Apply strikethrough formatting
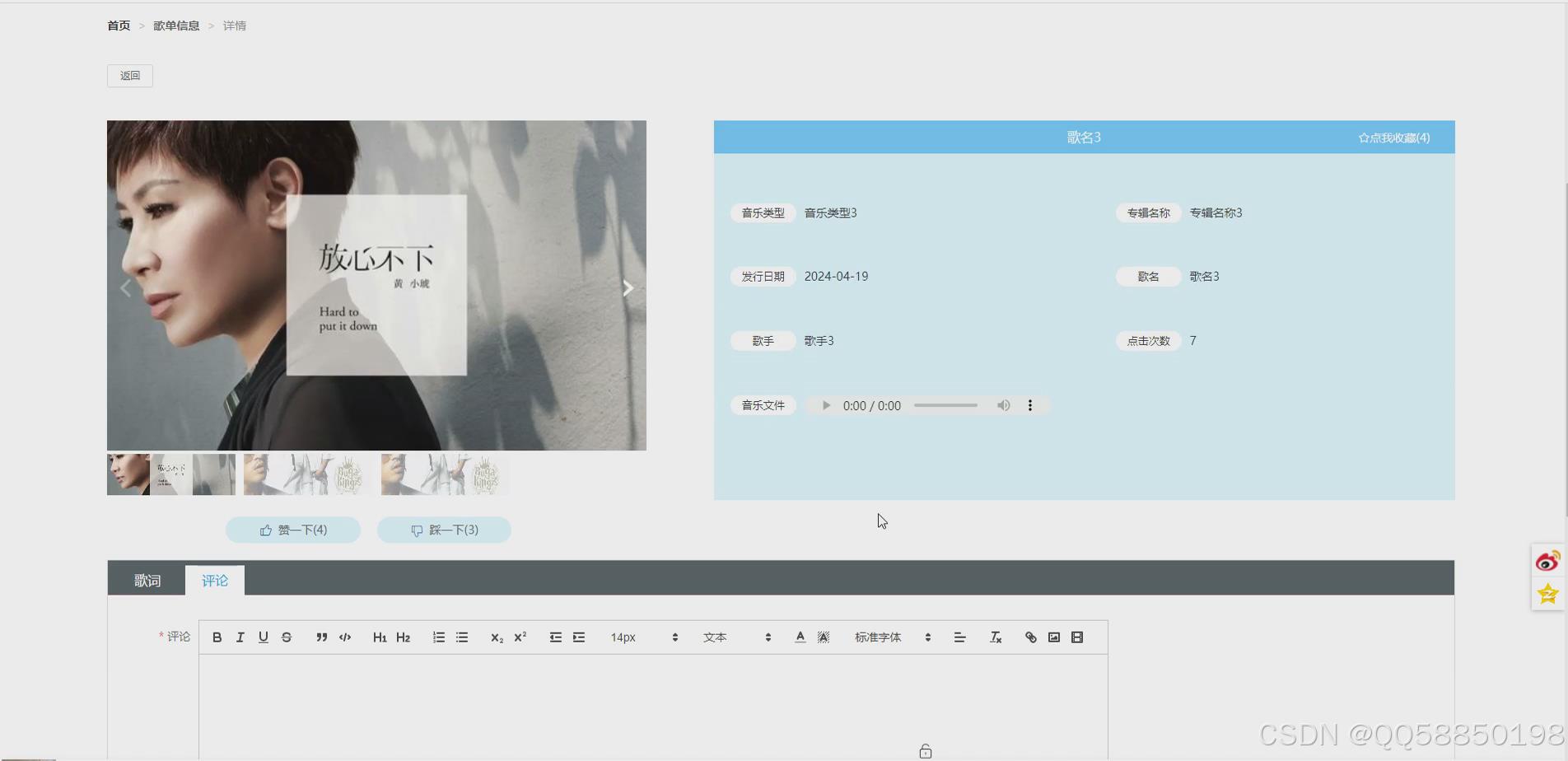Viewport: 1568px width, 761px height. 287,637
